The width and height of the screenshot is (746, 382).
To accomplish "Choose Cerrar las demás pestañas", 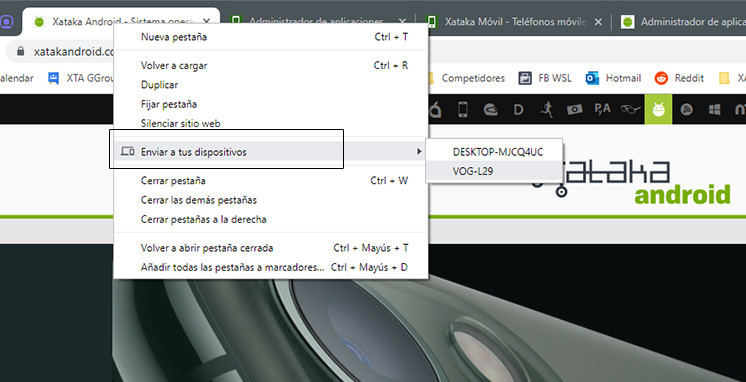I will pos(271,200).
